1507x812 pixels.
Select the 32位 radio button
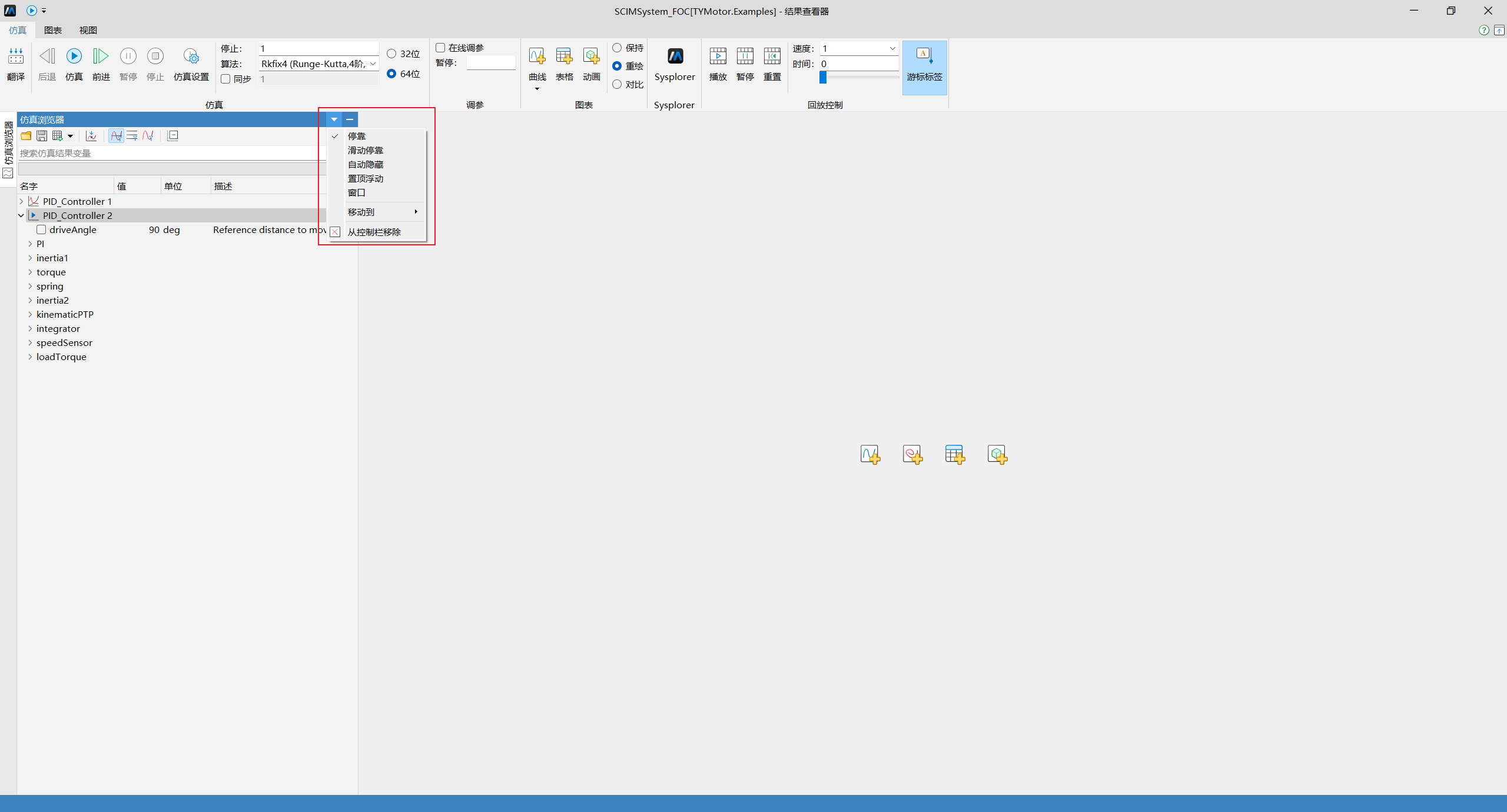[391, 54]
